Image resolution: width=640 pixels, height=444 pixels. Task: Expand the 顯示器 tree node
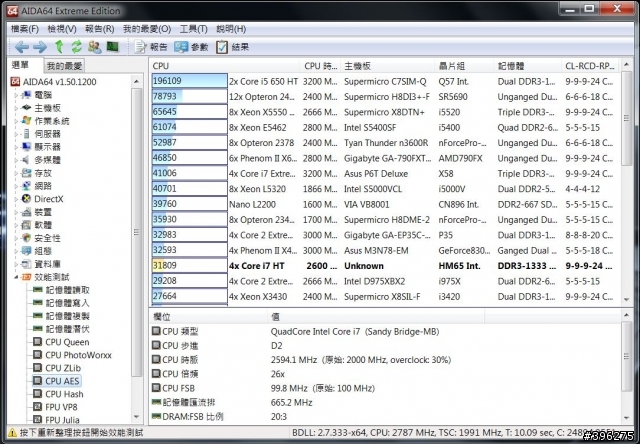(16, 147)
